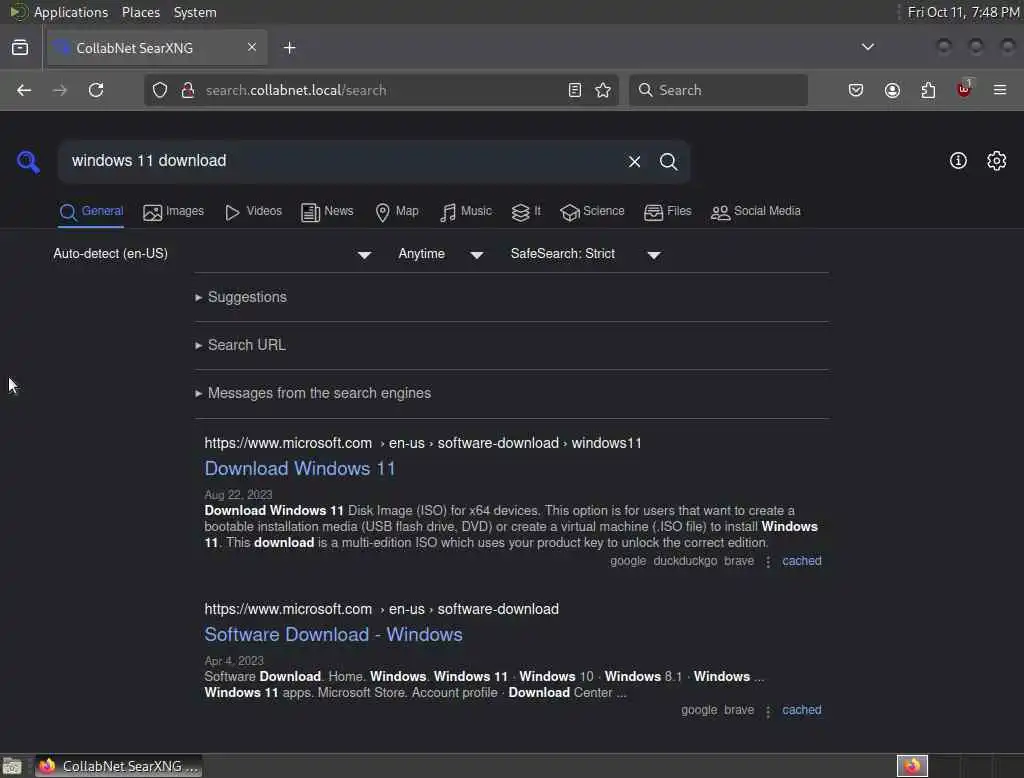Click the show desktop icon in the bottom panel

tap(12, 766)
